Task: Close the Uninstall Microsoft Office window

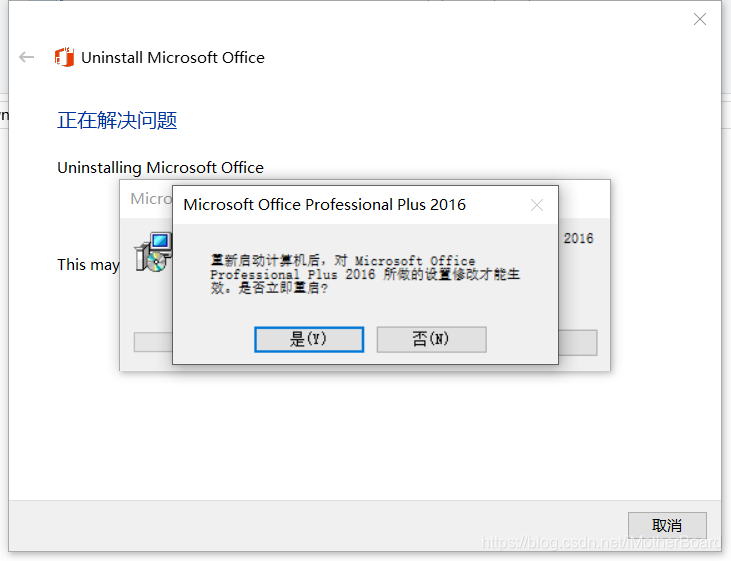Action: 700,19
